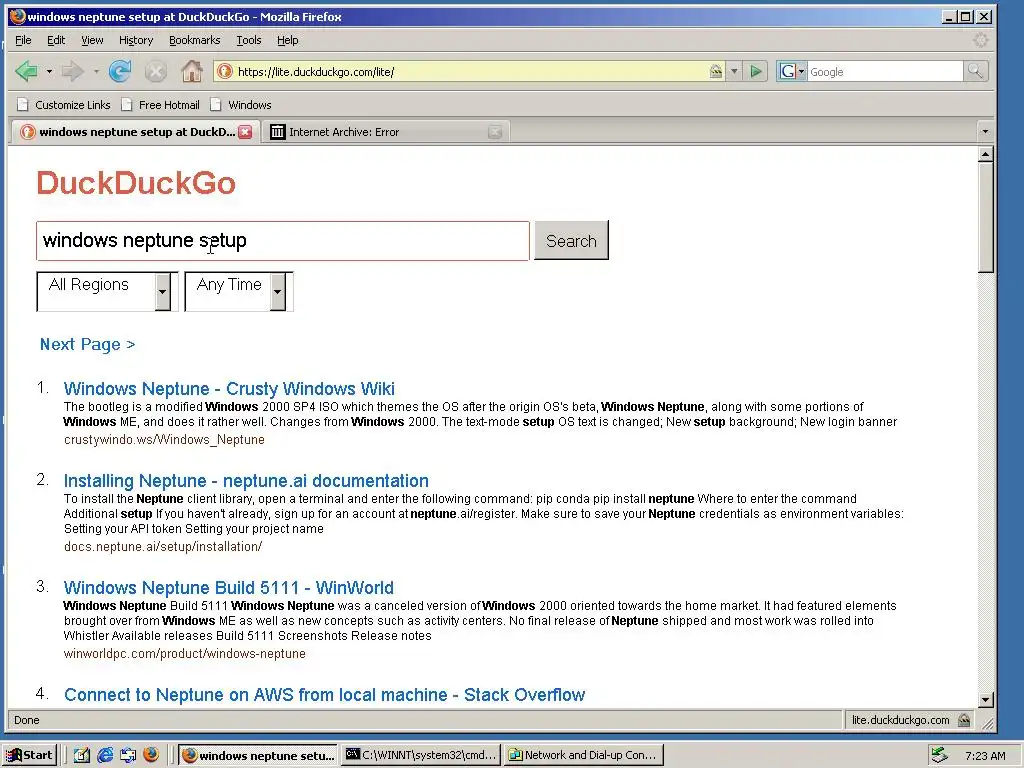
Task: Open the File menu
Action: point(23,40)
